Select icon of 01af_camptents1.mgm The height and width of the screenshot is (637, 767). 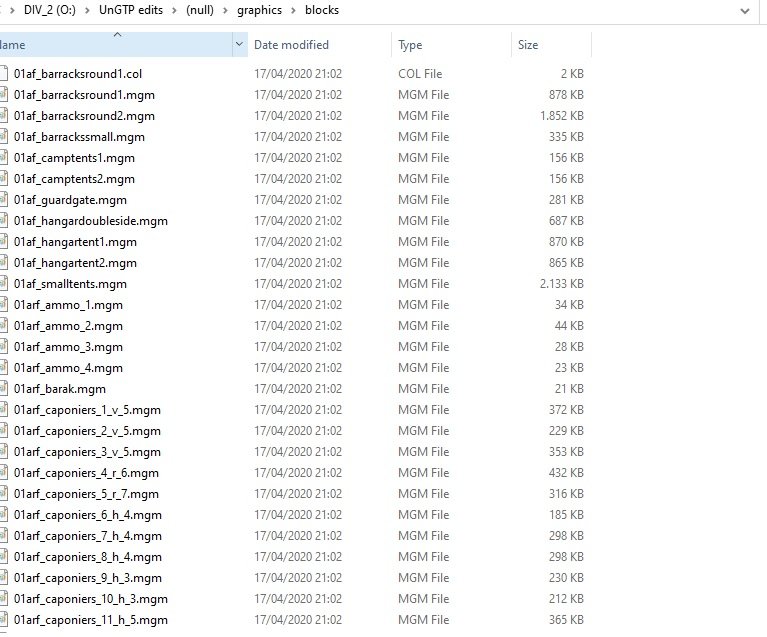point(4,158)
